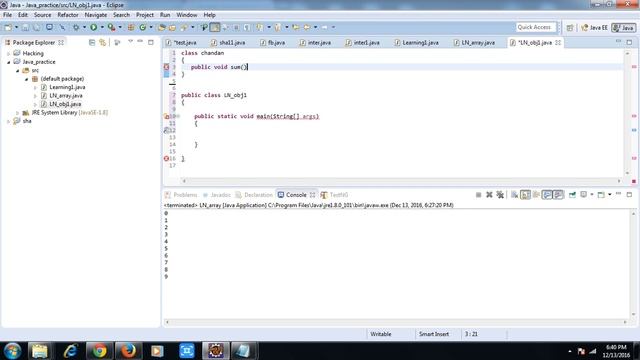This screenshot has height=360, width=640.
Task: Open Google Chrome from the taskbar
Action: 99,351
